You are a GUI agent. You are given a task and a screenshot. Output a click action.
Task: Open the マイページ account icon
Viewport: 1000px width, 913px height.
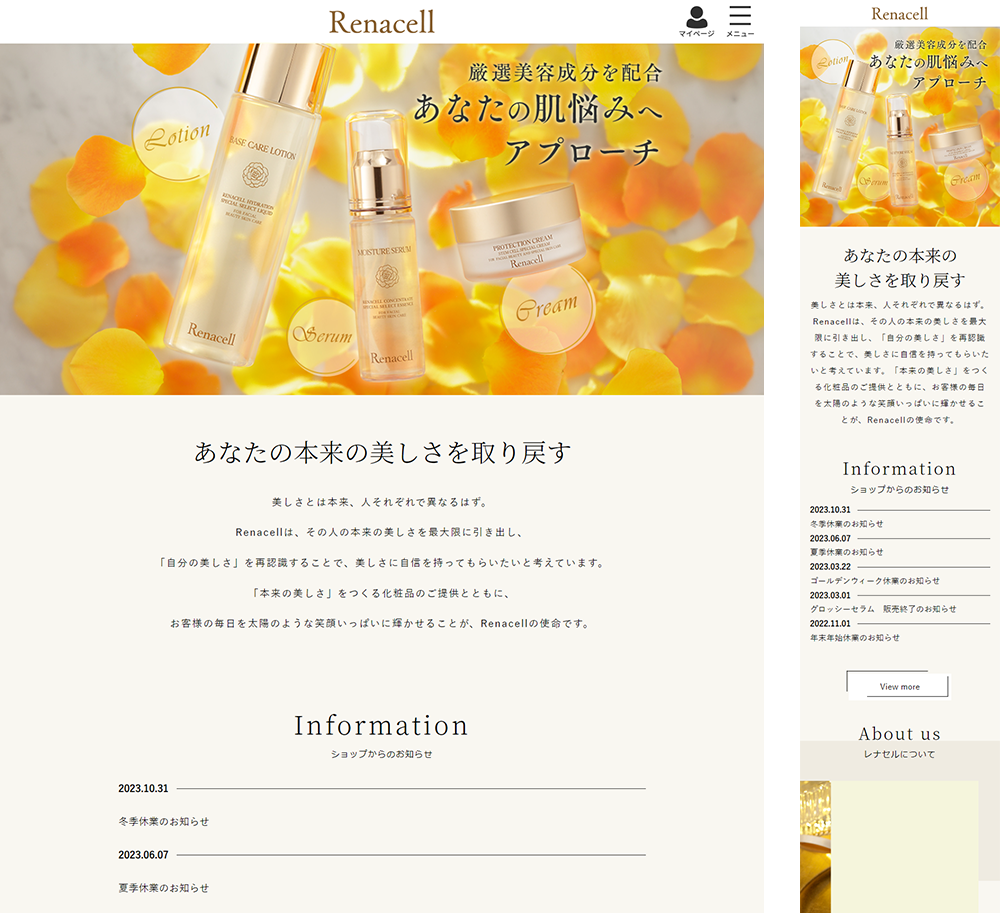click(696, 21)
